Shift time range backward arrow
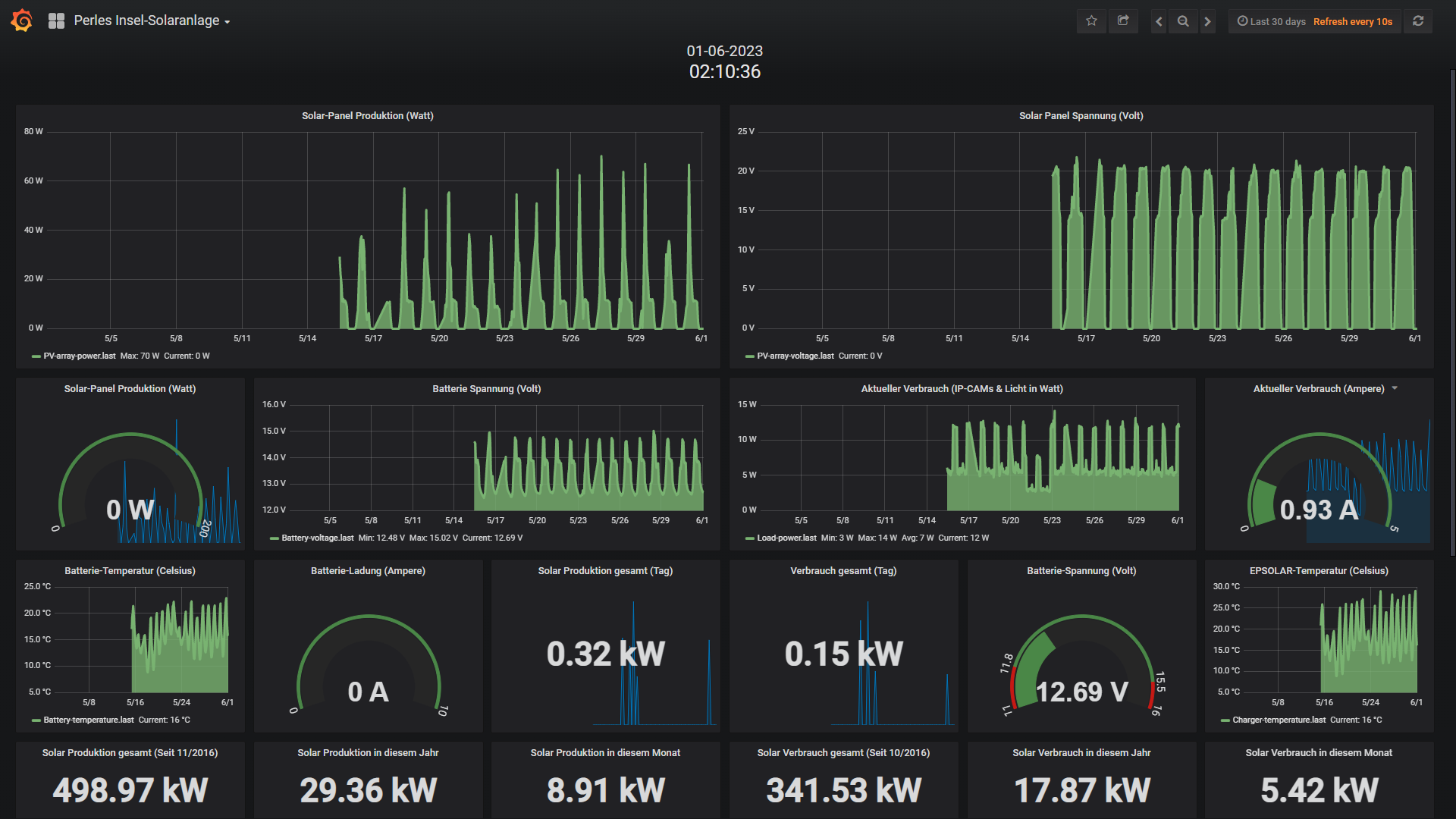The image size is (1456, 819). [x=1158, y=21]
